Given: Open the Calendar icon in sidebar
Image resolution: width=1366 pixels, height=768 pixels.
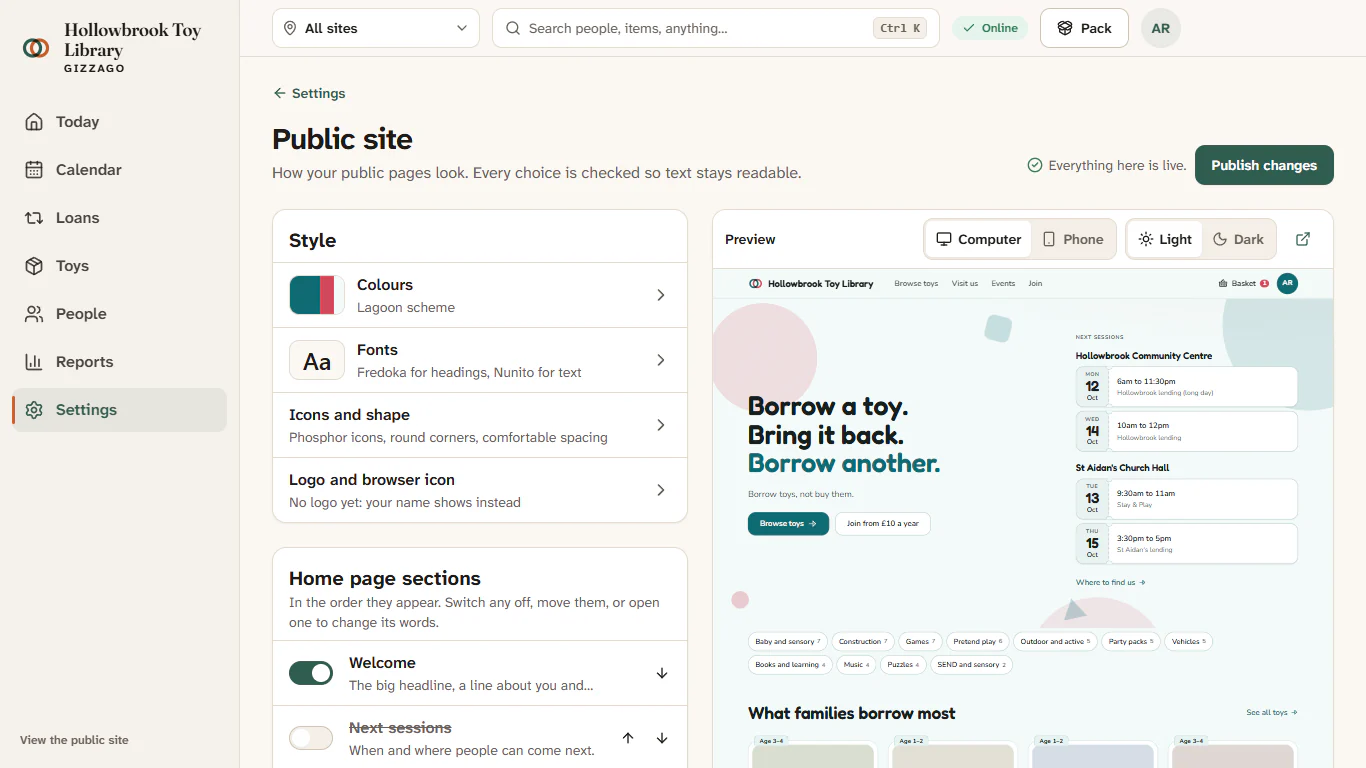Looking at the screenshot, I should (34, 170).
